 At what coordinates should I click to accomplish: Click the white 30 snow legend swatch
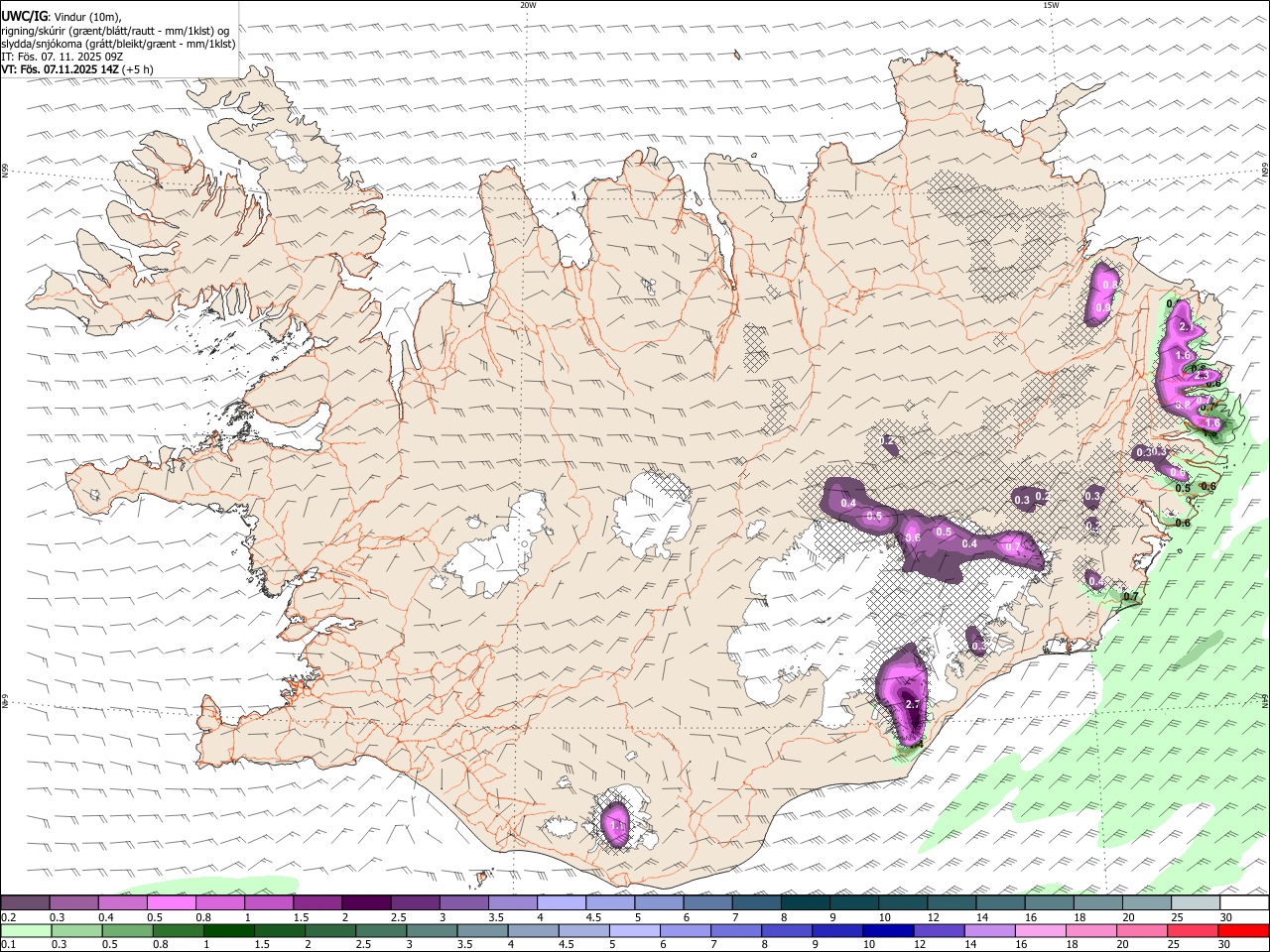coord(1244,903)
